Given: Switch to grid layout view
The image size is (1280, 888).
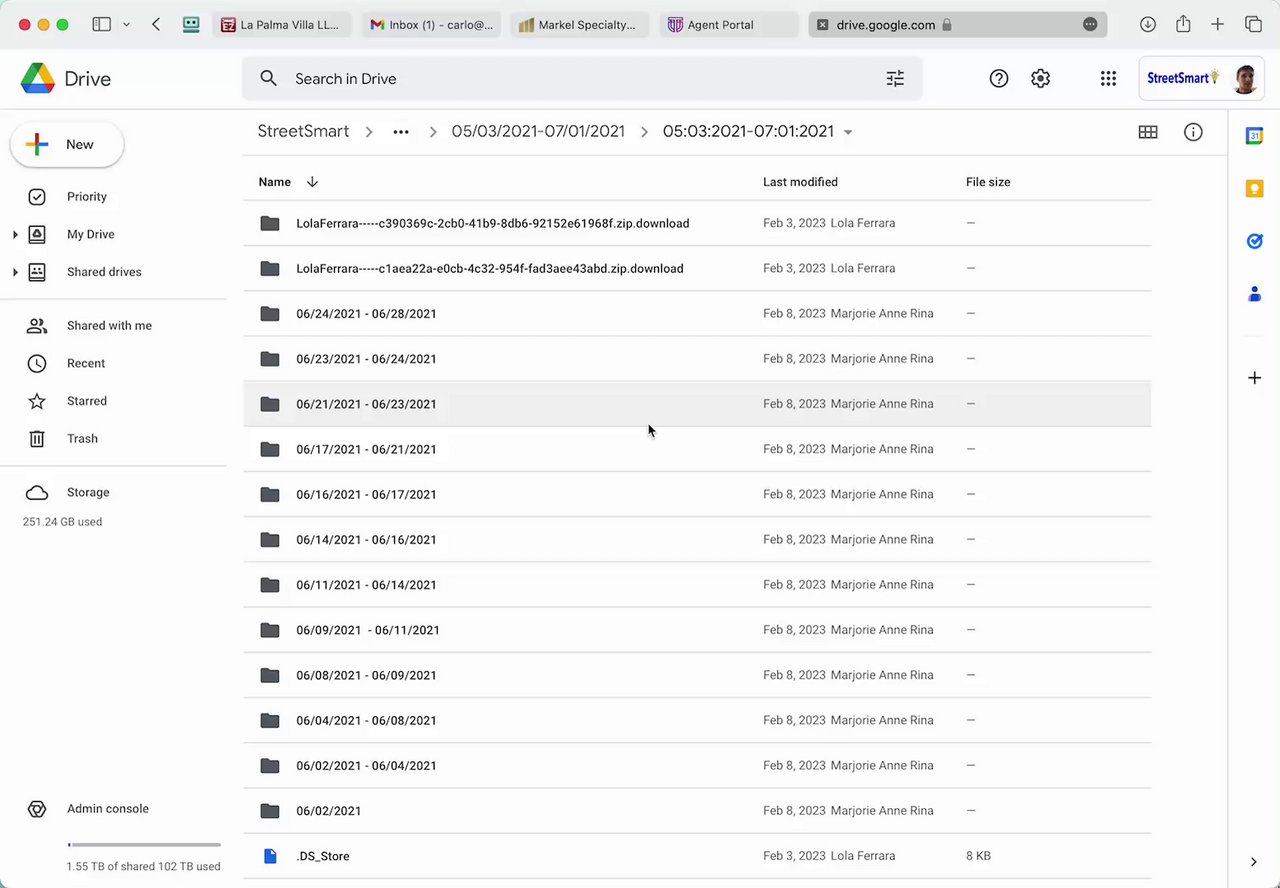Looking at the screenshot, I should pyautogui.click(x=1148, y=132).
